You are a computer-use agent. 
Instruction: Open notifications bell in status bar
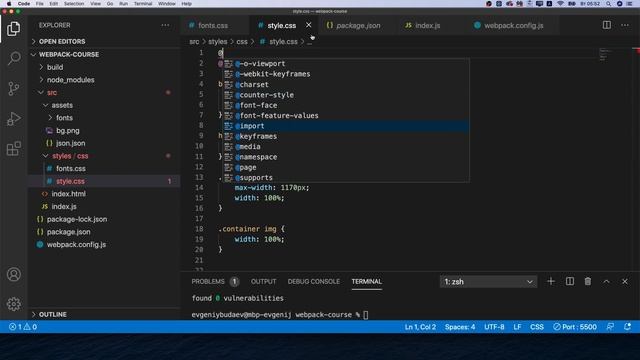coord(627,327)
